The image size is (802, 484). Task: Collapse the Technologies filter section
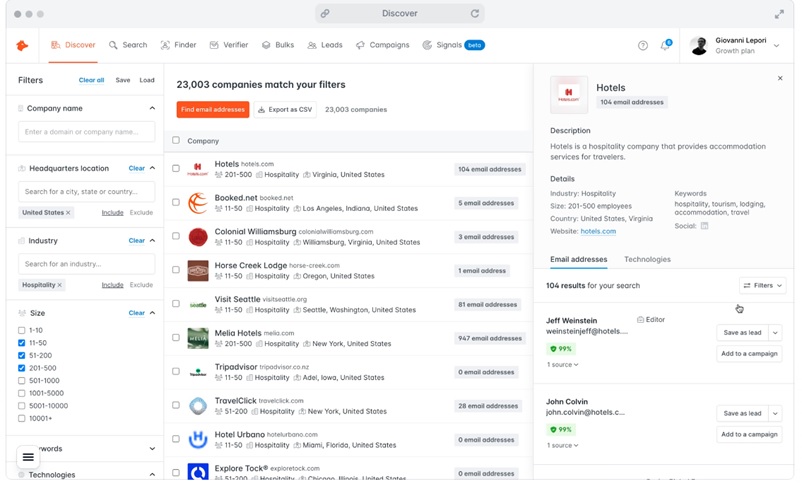point(152,475)
